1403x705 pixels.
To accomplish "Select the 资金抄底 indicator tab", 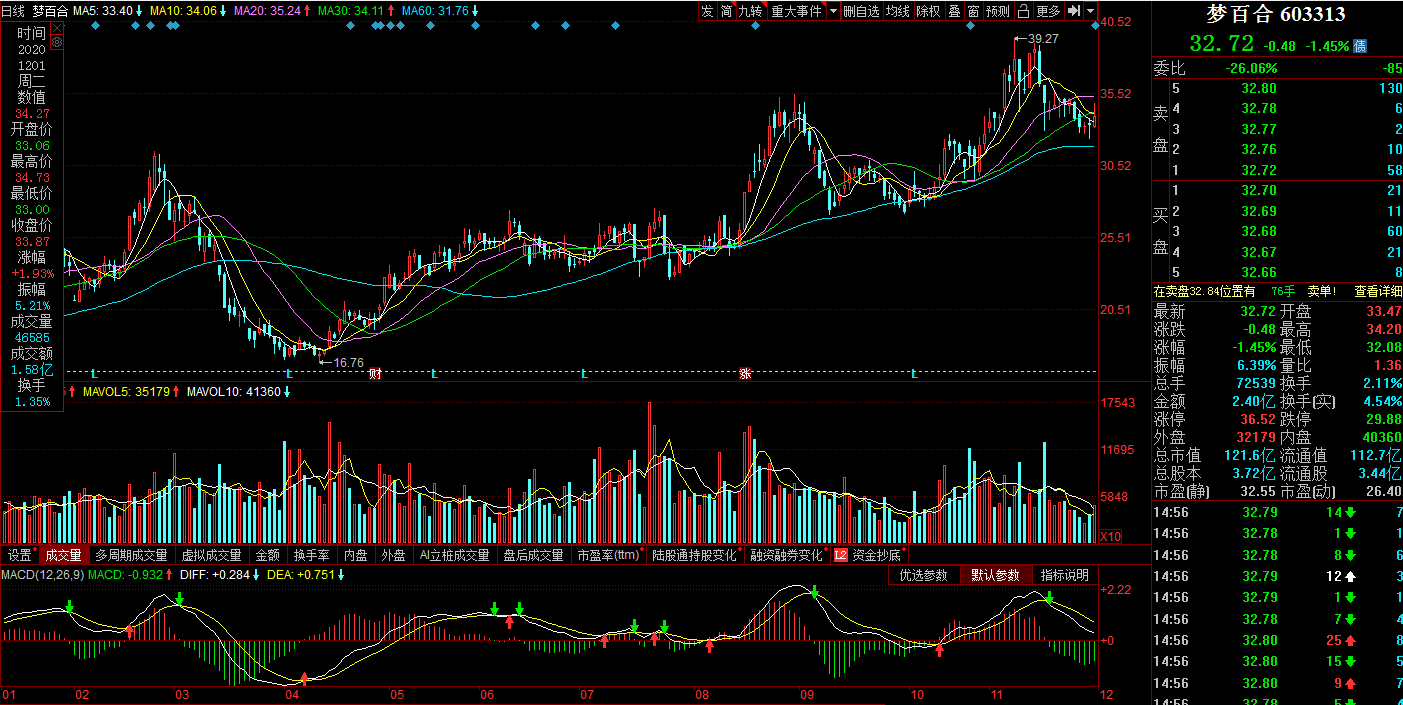I will (876, 555).
